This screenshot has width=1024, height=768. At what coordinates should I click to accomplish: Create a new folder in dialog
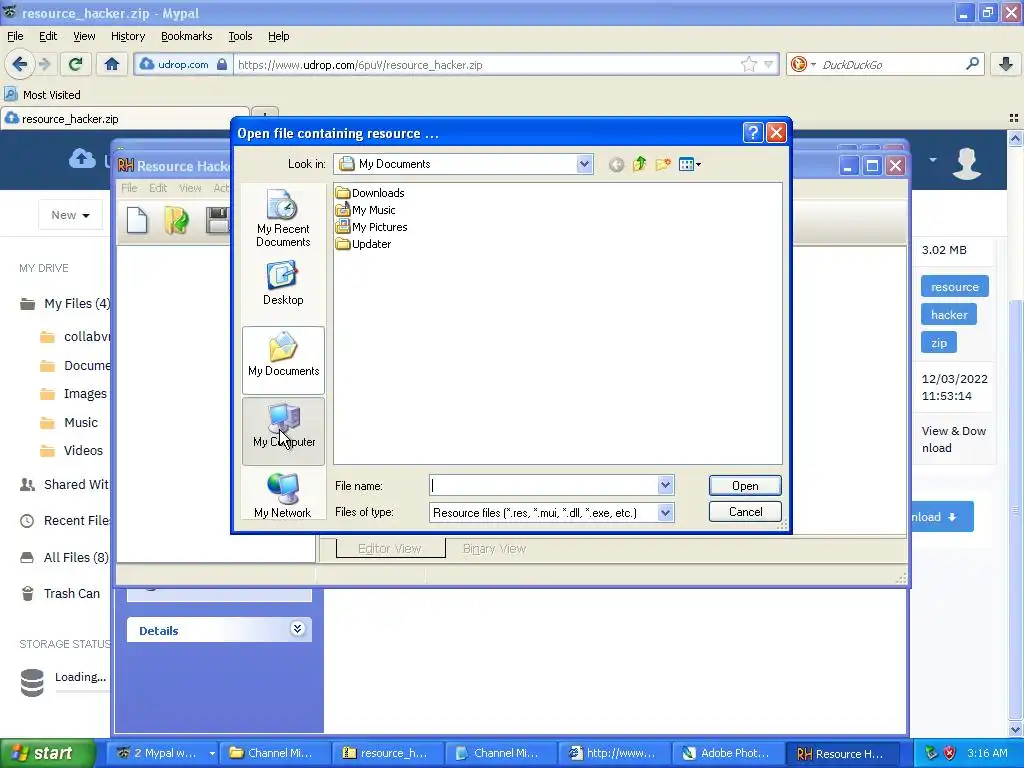click(663, 165)
